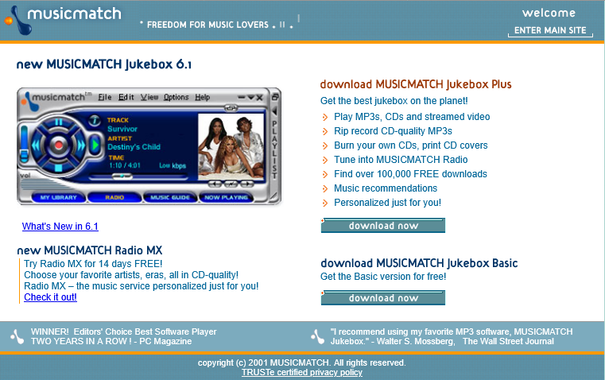Expand the PLAYLIST side panel arrow
The height and width of the screenshot is (380, 605).
coord(275,111)
